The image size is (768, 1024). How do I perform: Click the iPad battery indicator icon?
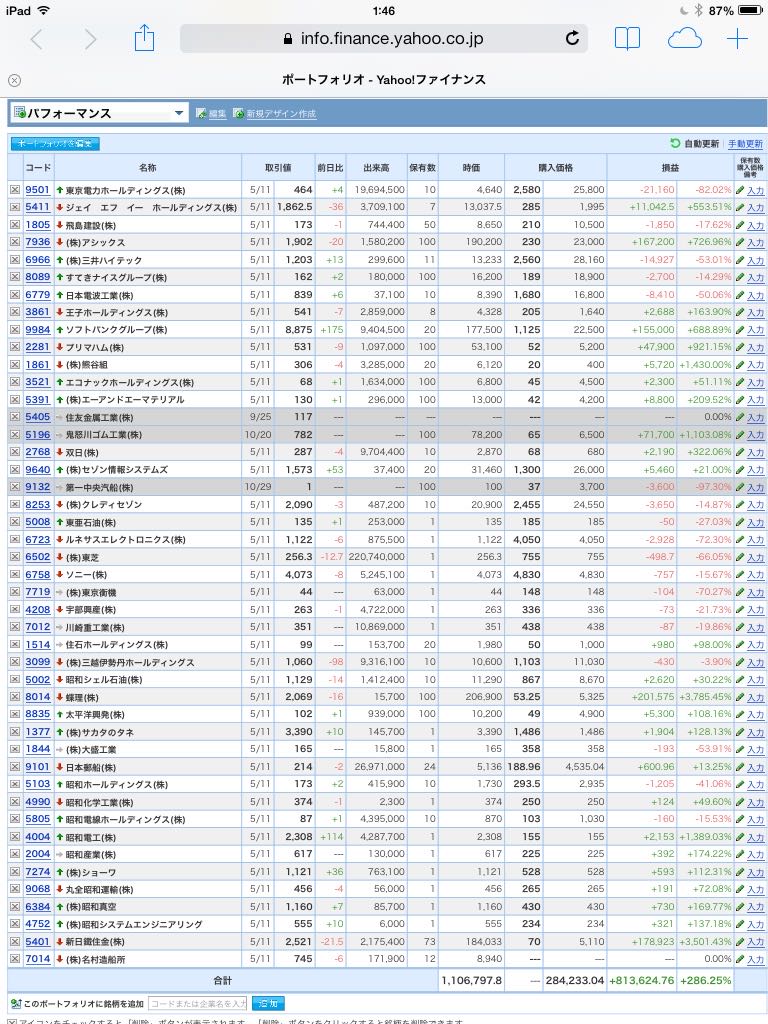pyautogui.click(x=750, y=10)
